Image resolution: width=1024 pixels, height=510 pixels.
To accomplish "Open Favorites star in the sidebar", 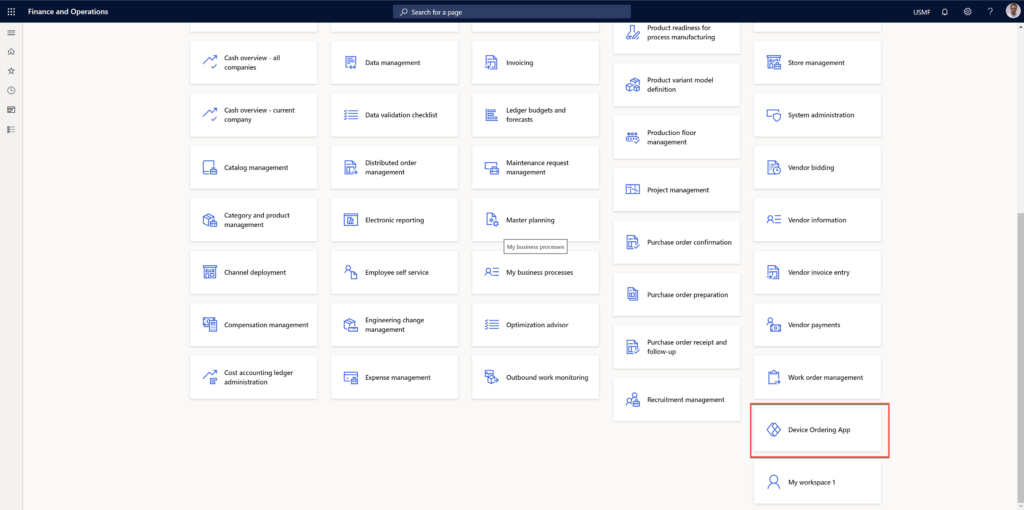I will click(11, 71).
